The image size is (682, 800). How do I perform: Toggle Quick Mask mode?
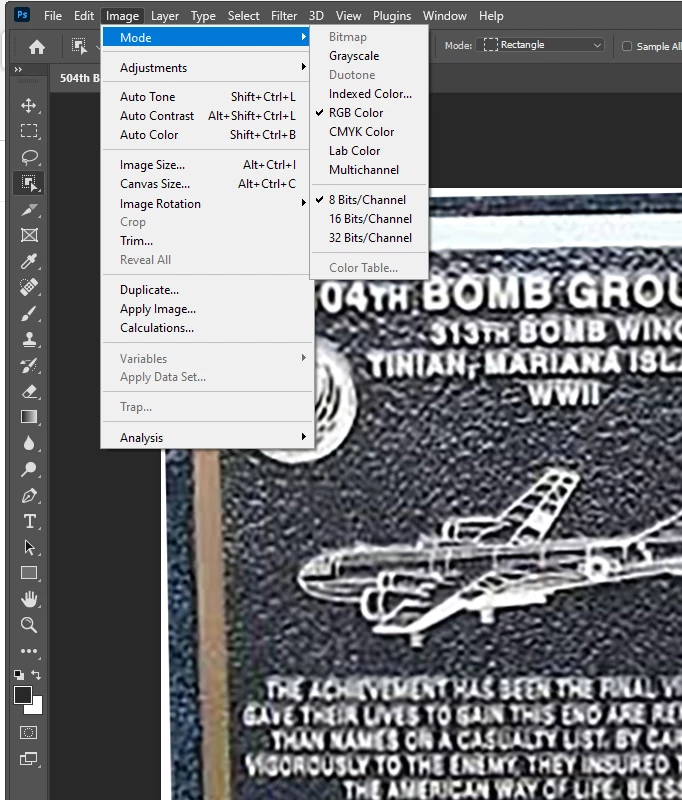(28, 733)
